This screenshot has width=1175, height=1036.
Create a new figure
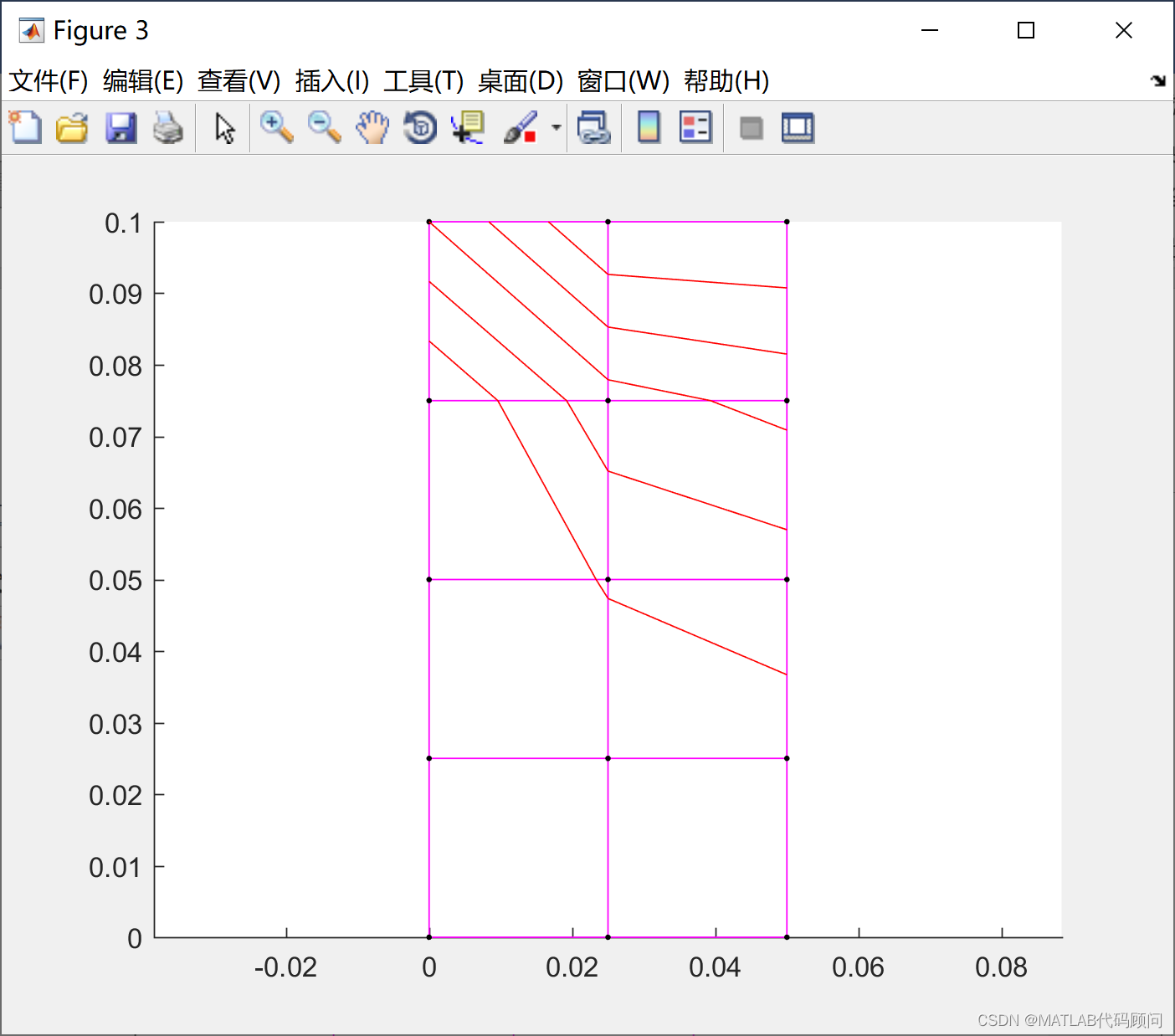tap(24, 127)
